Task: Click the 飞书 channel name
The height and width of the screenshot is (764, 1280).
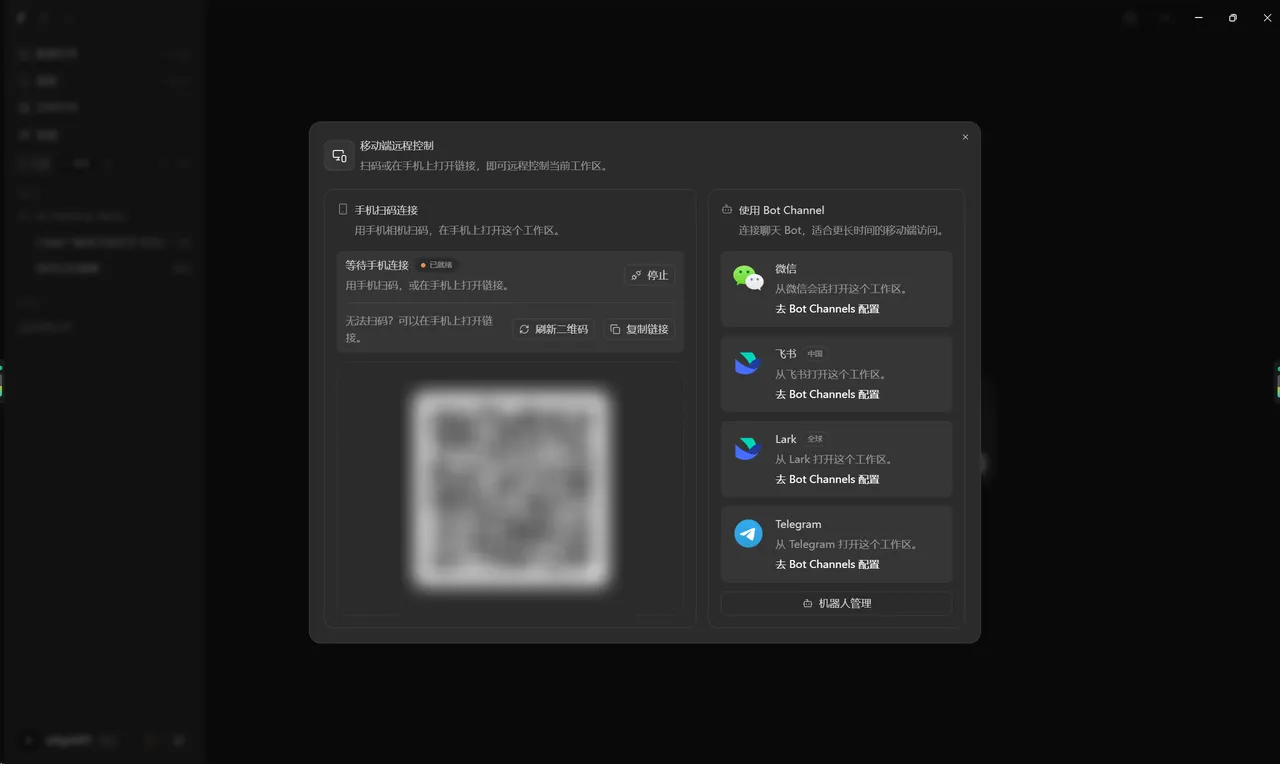Action: (x=786, y=354)
